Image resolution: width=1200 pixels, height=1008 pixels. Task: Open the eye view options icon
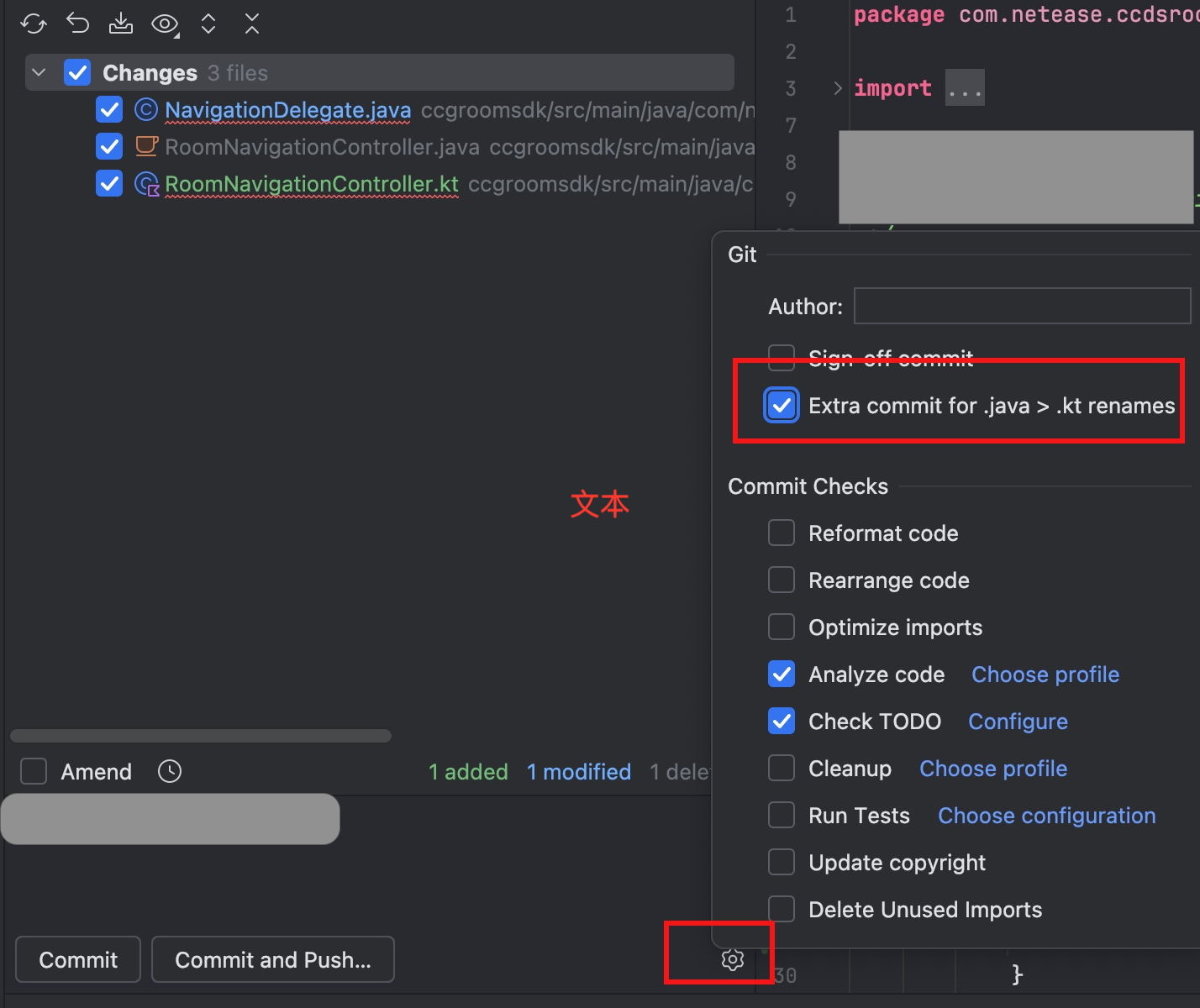(x=165, y=24)
